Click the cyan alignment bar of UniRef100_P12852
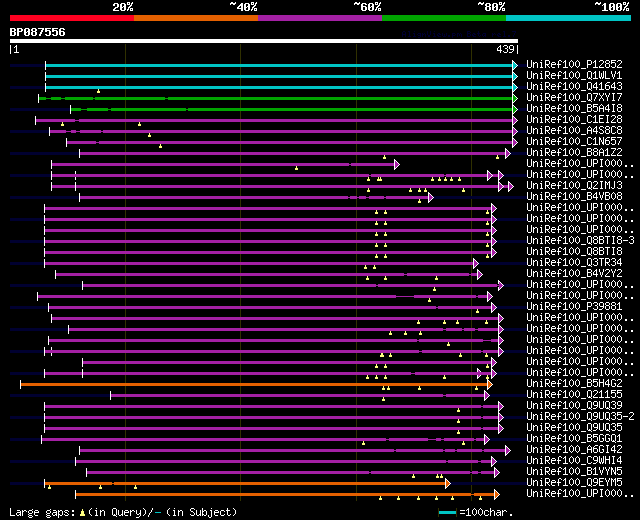640x520 pixels. (x=279, y=65)
